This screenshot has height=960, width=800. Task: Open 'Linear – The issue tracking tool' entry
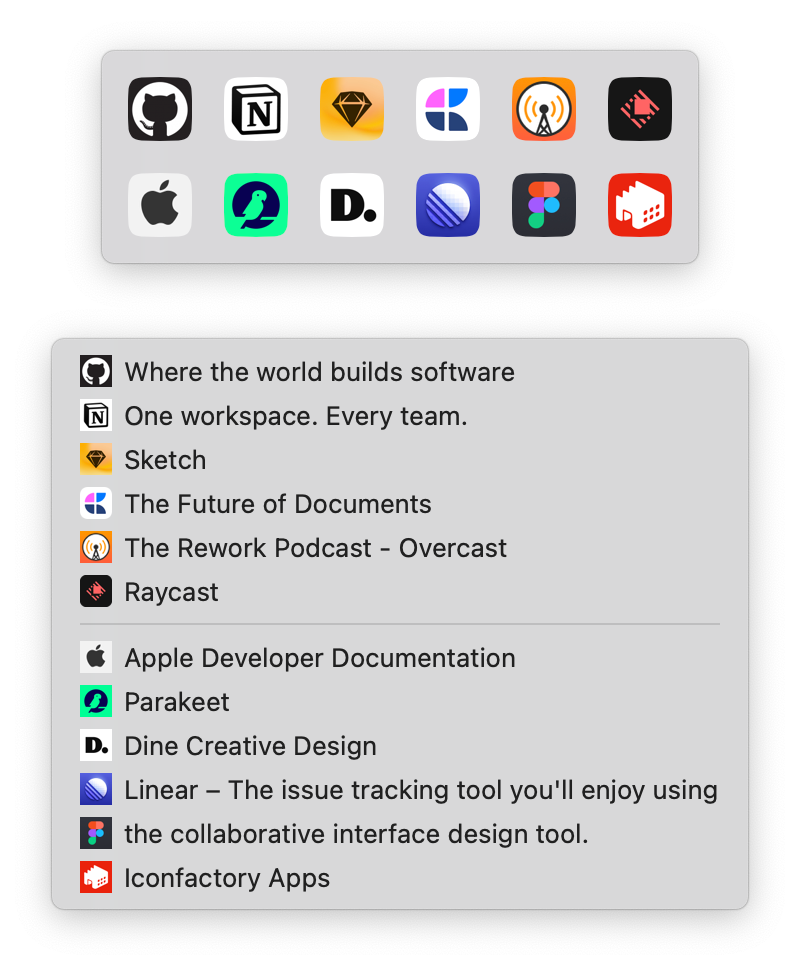tap(400, 790)
